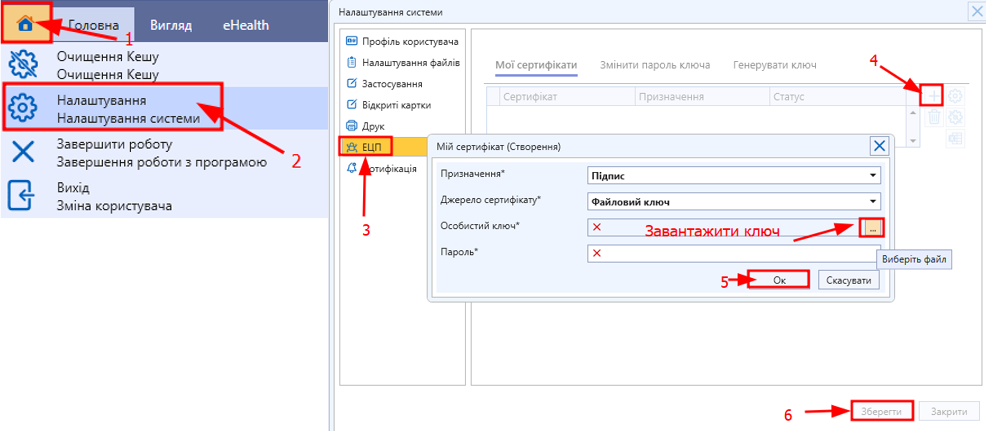Click the Особистий ключ input field
This screenshot has height=432, width=986.
724,228
